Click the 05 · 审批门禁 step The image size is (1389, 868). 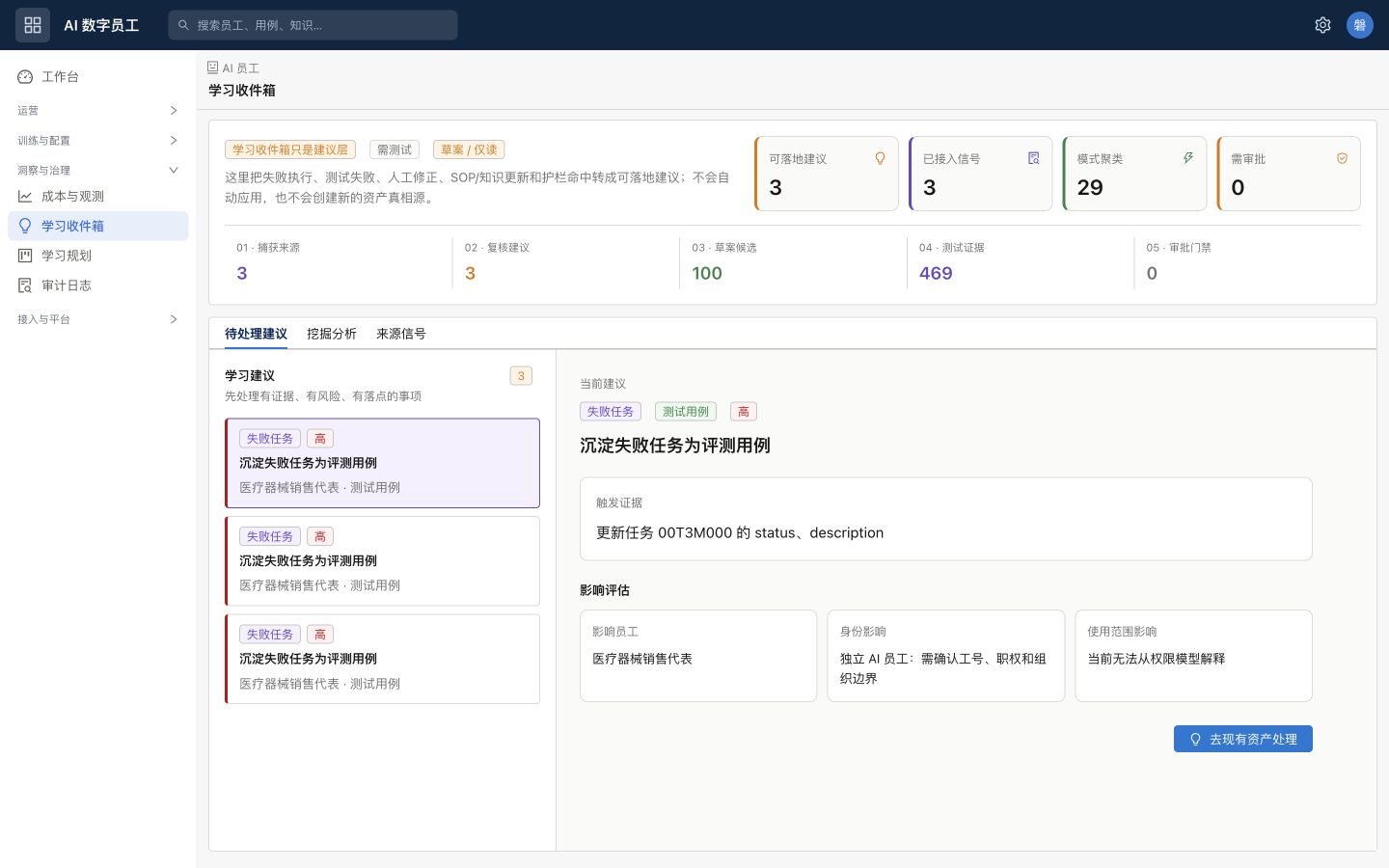tap(1248, 262)
